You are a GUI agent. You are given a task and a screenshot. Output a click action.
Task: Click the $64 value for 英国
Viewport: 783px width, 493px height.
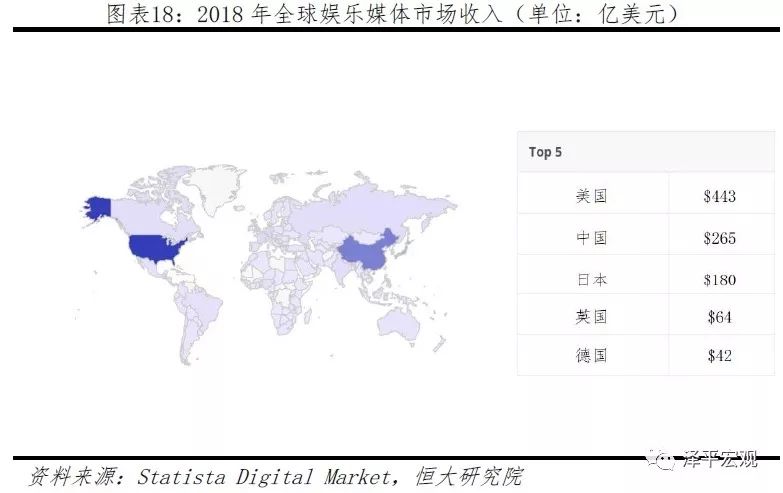click(719, 317)
